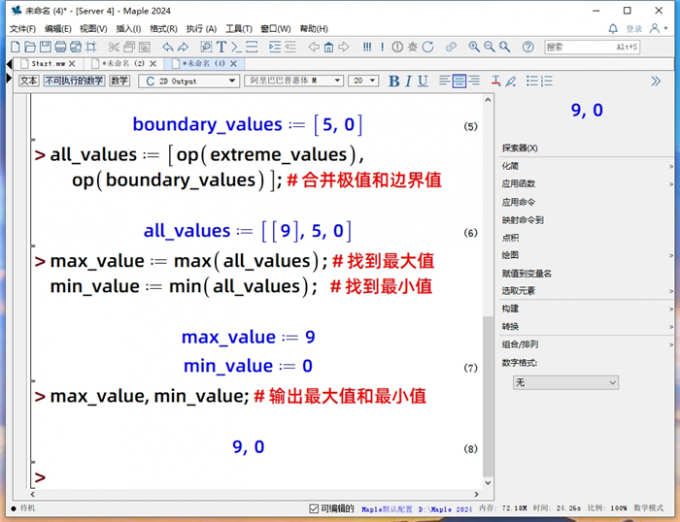Click the Underline formatting icon

click(423, 81)
